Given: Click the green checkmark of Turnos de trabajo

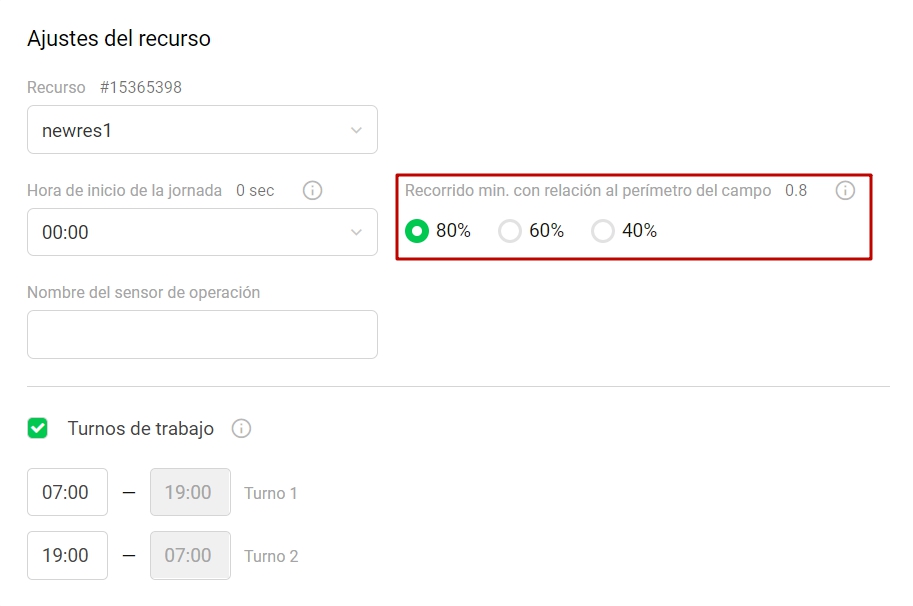Looking at the screenshot, I should tap(37, 428).
